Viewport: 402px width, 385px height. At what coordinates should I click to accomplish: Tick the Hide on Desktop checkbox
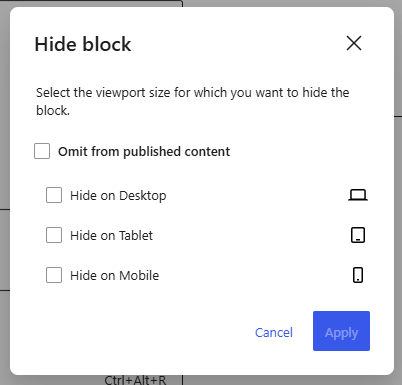[54, 195]
